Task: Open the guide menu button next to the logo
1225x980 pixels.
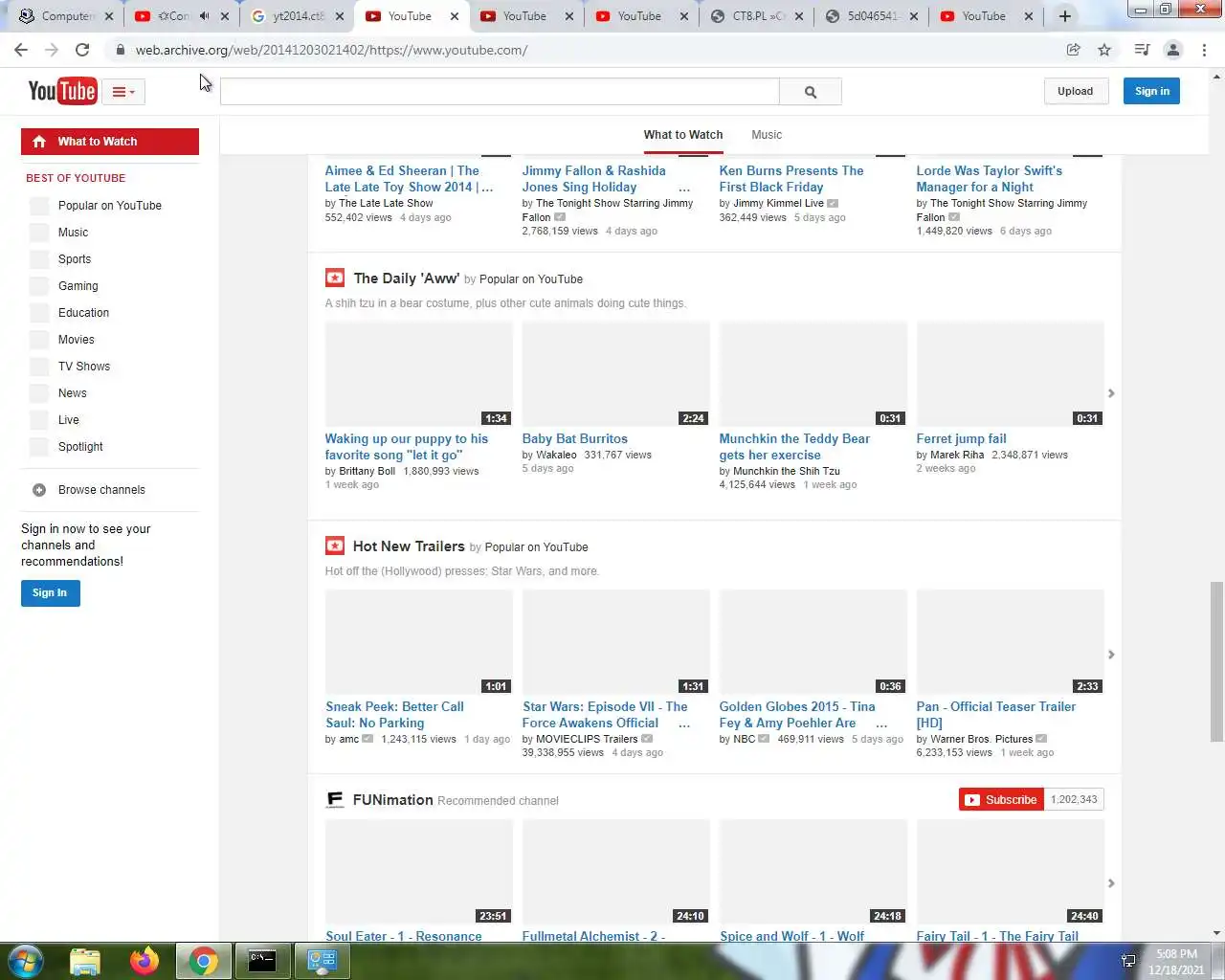Action: click(x=123, y=92)
